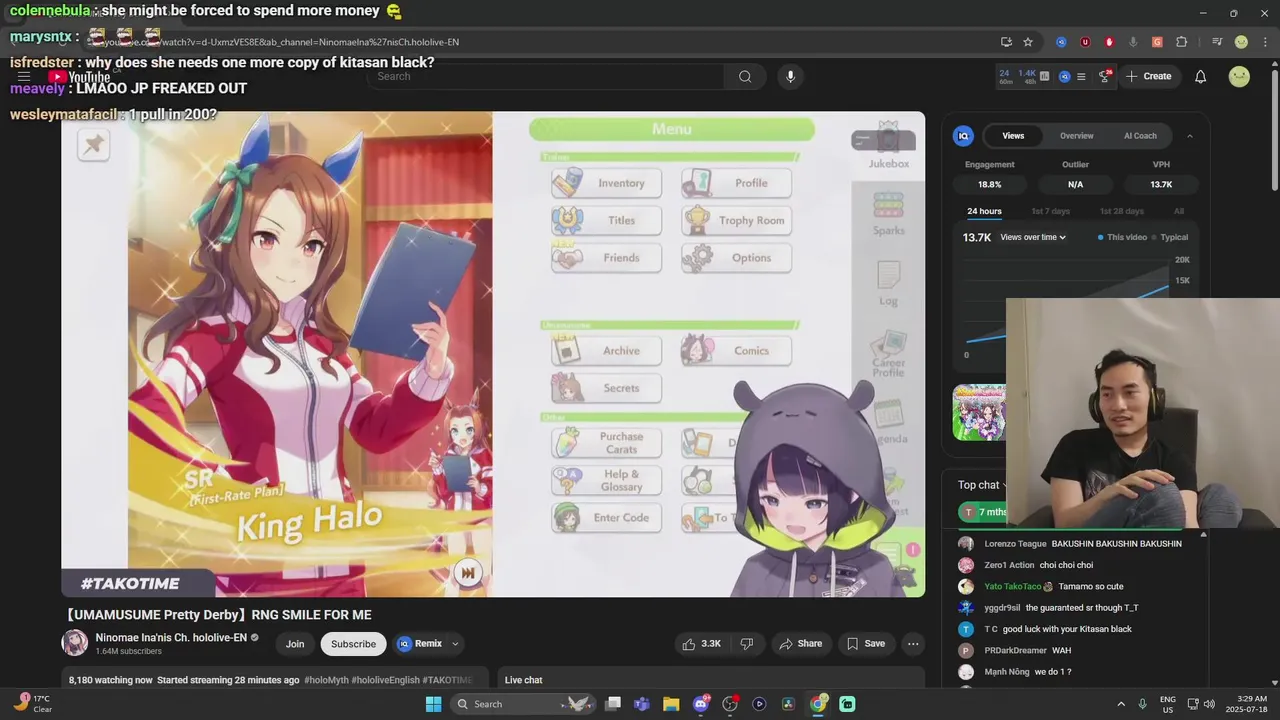This screenshot has width=1280, height=720.
Task: Start voice search with the microphone
Action: coord(790,77)
